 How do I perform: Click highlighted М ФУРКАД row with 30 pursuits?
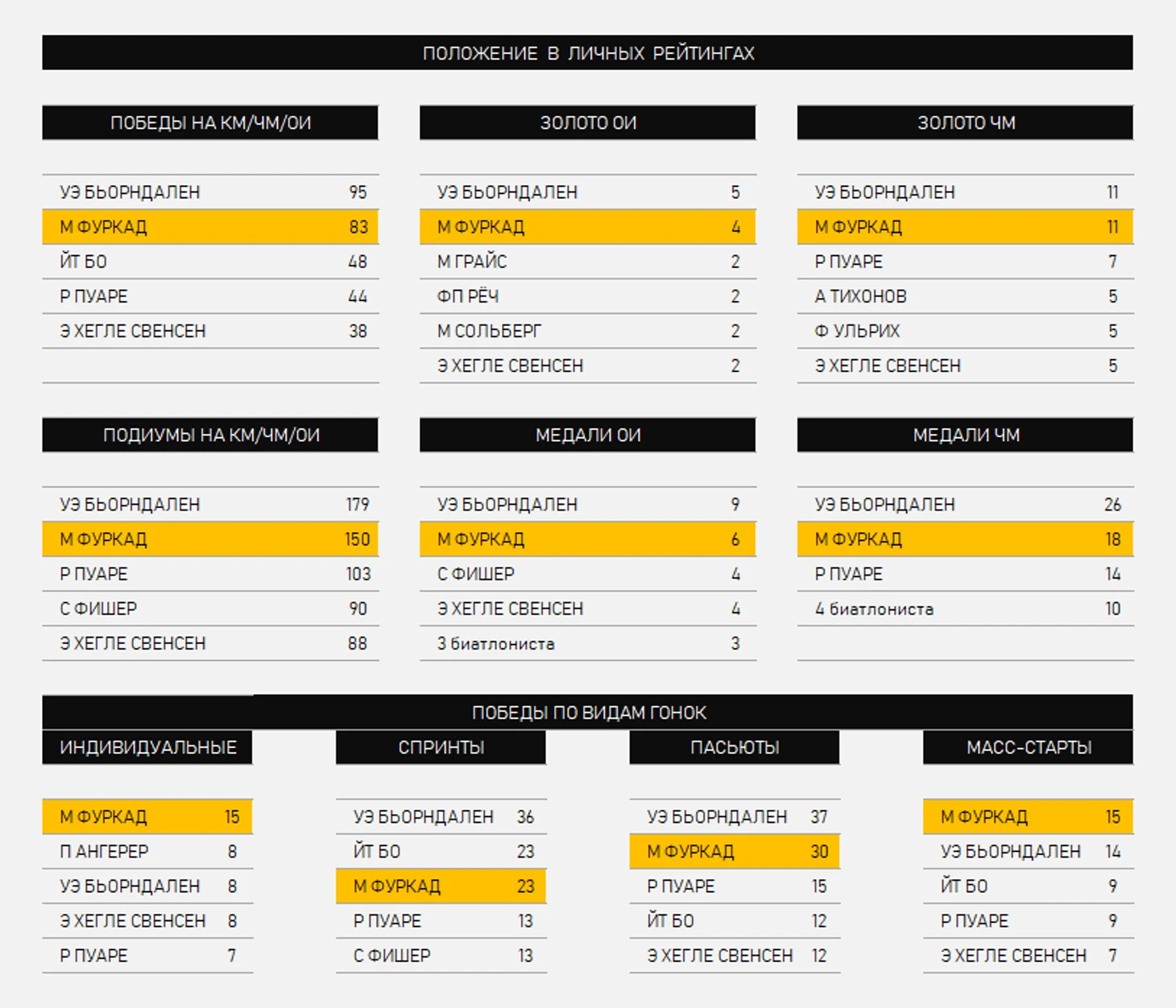pyautogui.click(x=735, y=851)
